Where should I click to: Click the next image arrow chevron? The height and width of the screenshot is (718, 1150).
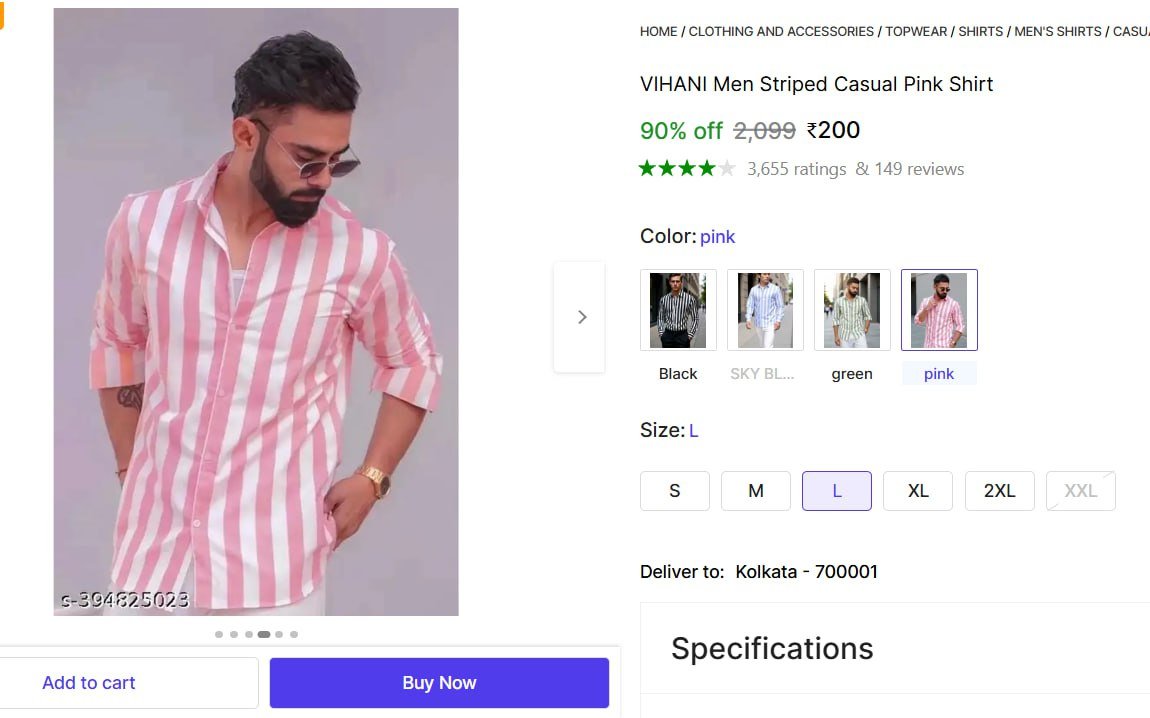tap(580, 317)
